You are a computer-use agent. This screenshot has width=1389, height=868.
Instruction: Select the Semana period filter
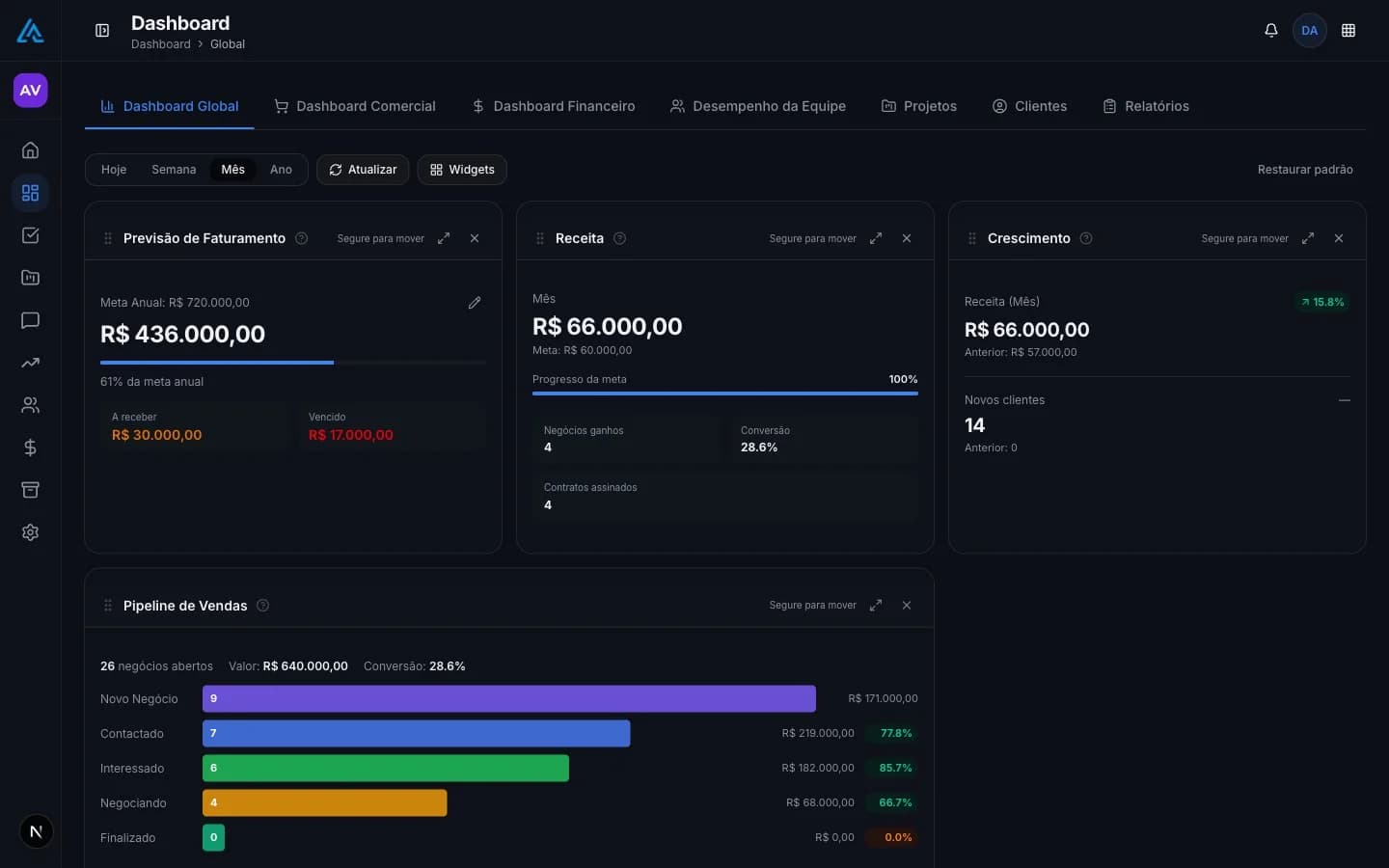(x=174, y=170)
